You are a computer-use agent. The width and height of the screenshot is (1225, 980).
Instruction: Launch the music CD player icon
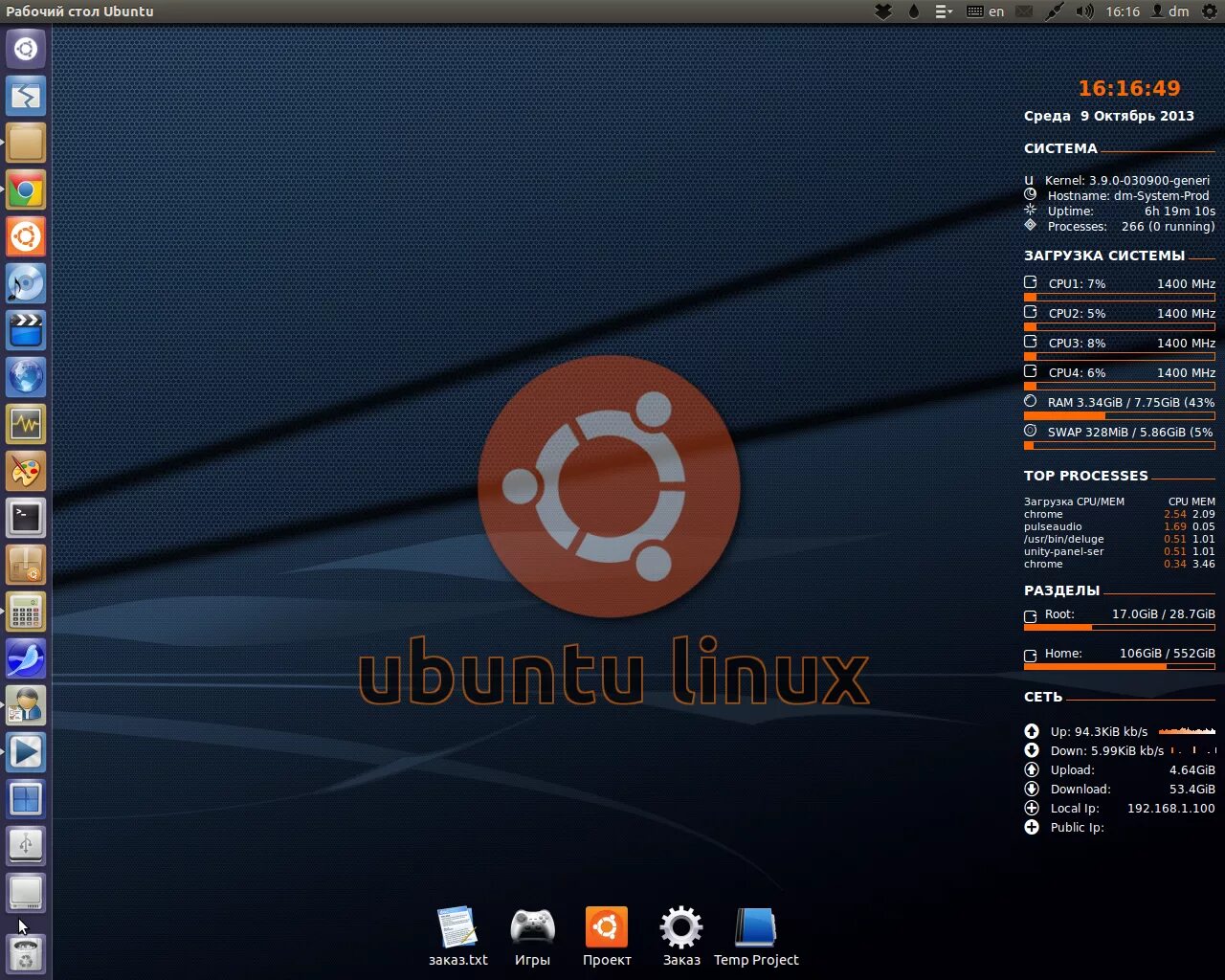(26, 283)
